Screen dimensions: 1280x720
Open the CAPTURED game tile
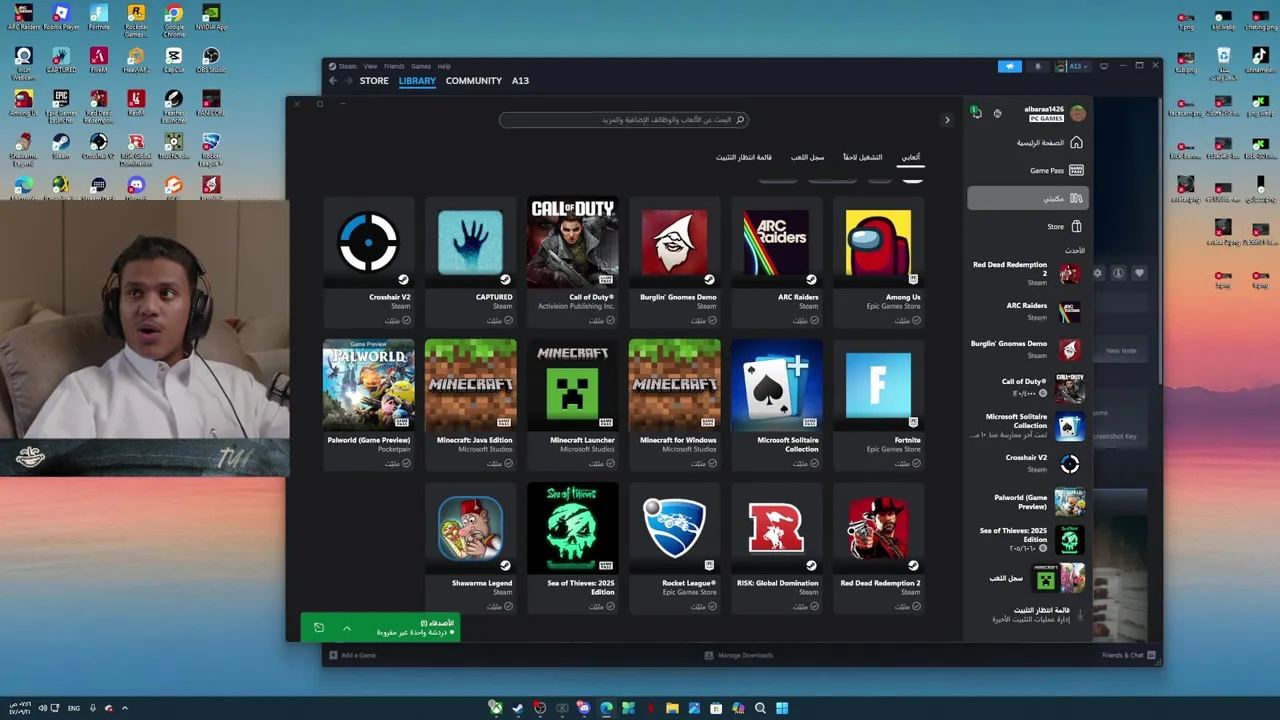[470, 262]
